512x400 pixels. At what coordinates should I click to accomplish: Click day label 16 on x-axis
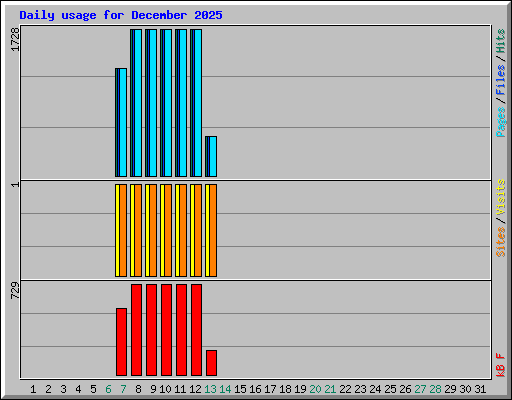pos(255,389)
